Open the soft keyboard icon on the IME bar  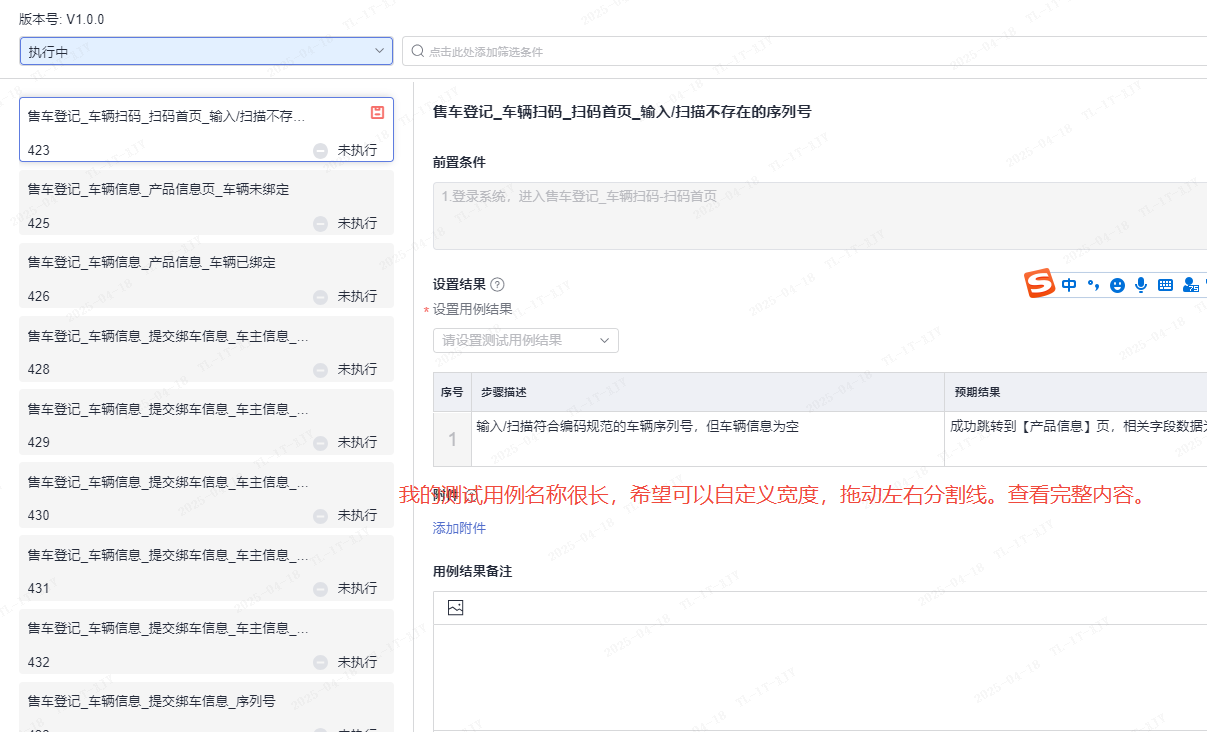pos(1165,285)
